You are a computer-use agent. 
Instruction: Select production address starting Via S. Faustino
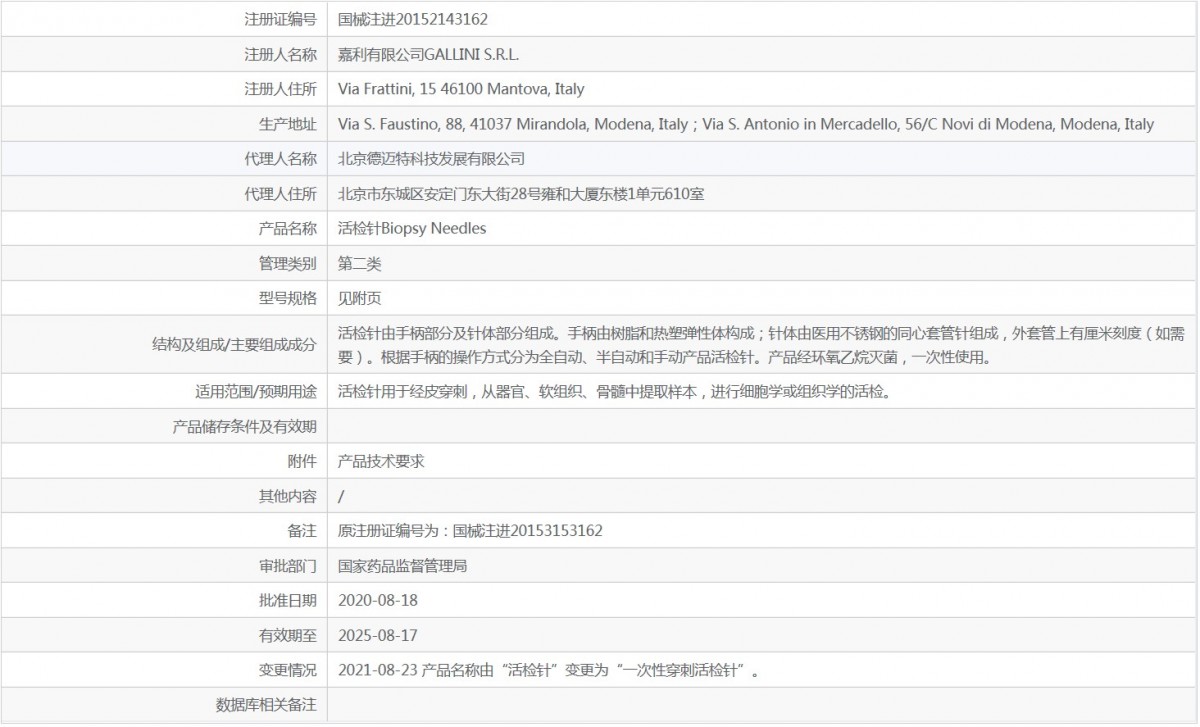coord(746,124)
